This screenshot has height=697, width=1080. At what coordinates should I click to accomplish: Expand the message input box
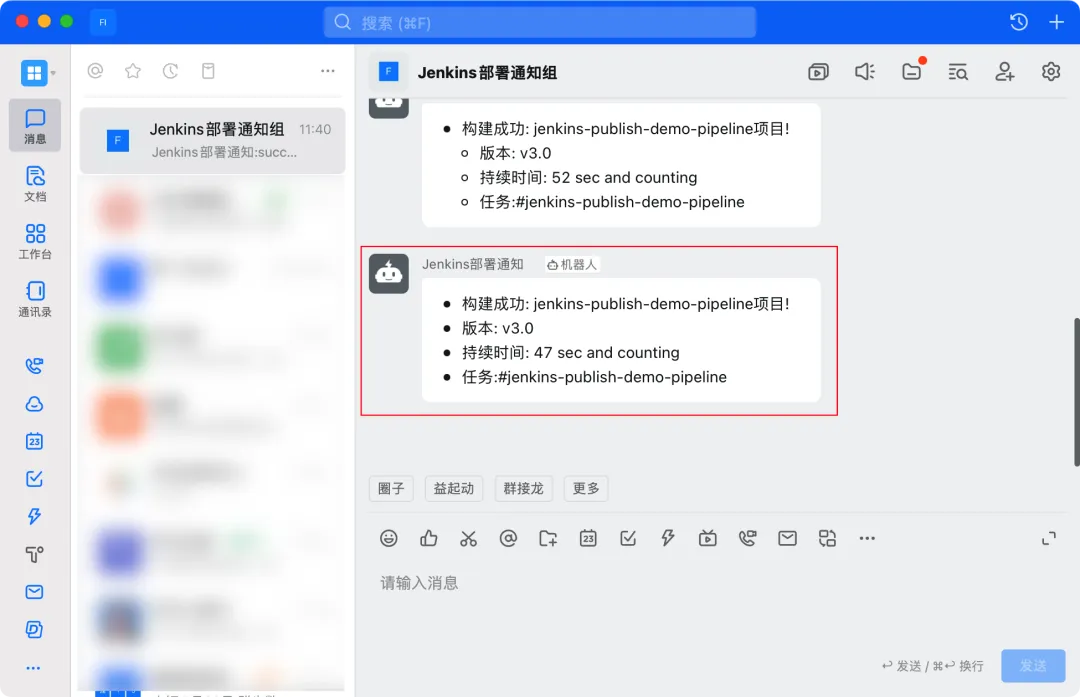(1048, 539)
